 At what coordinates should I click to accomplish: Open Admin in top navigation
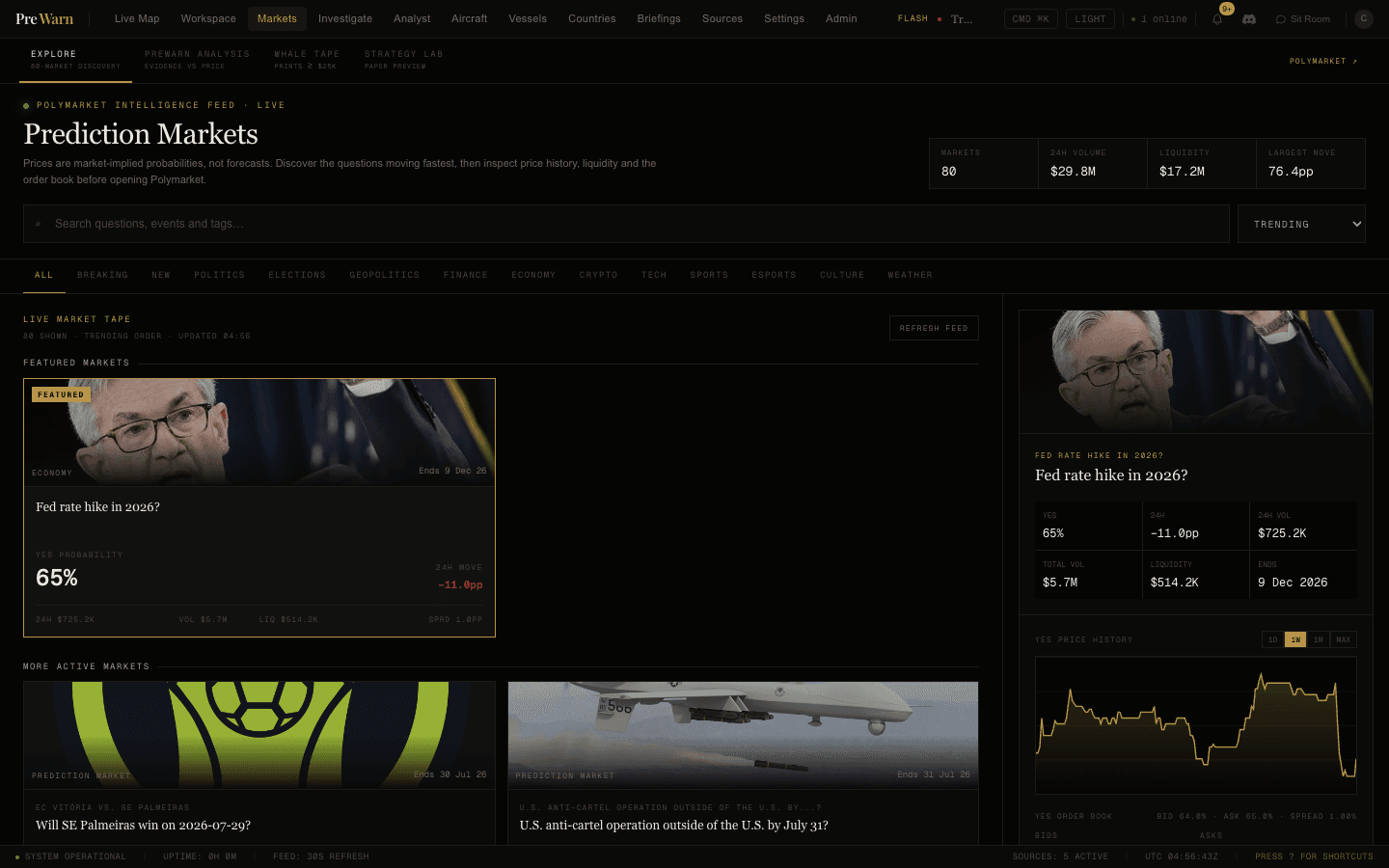(841, 18)
